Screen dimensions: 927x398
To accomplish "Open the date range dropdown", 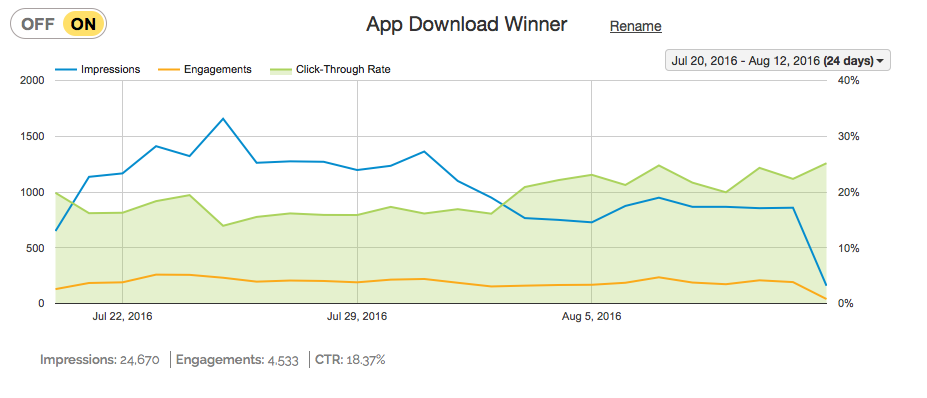I will point(777,61).
